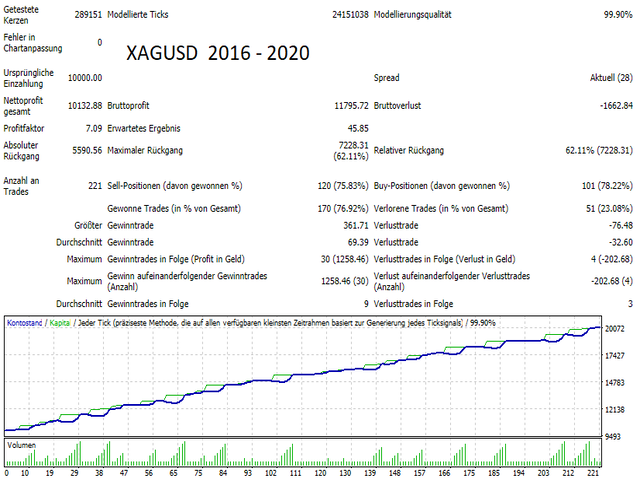Click the Gewonne Trades label
640x480 pixels.
click(174, 209)
